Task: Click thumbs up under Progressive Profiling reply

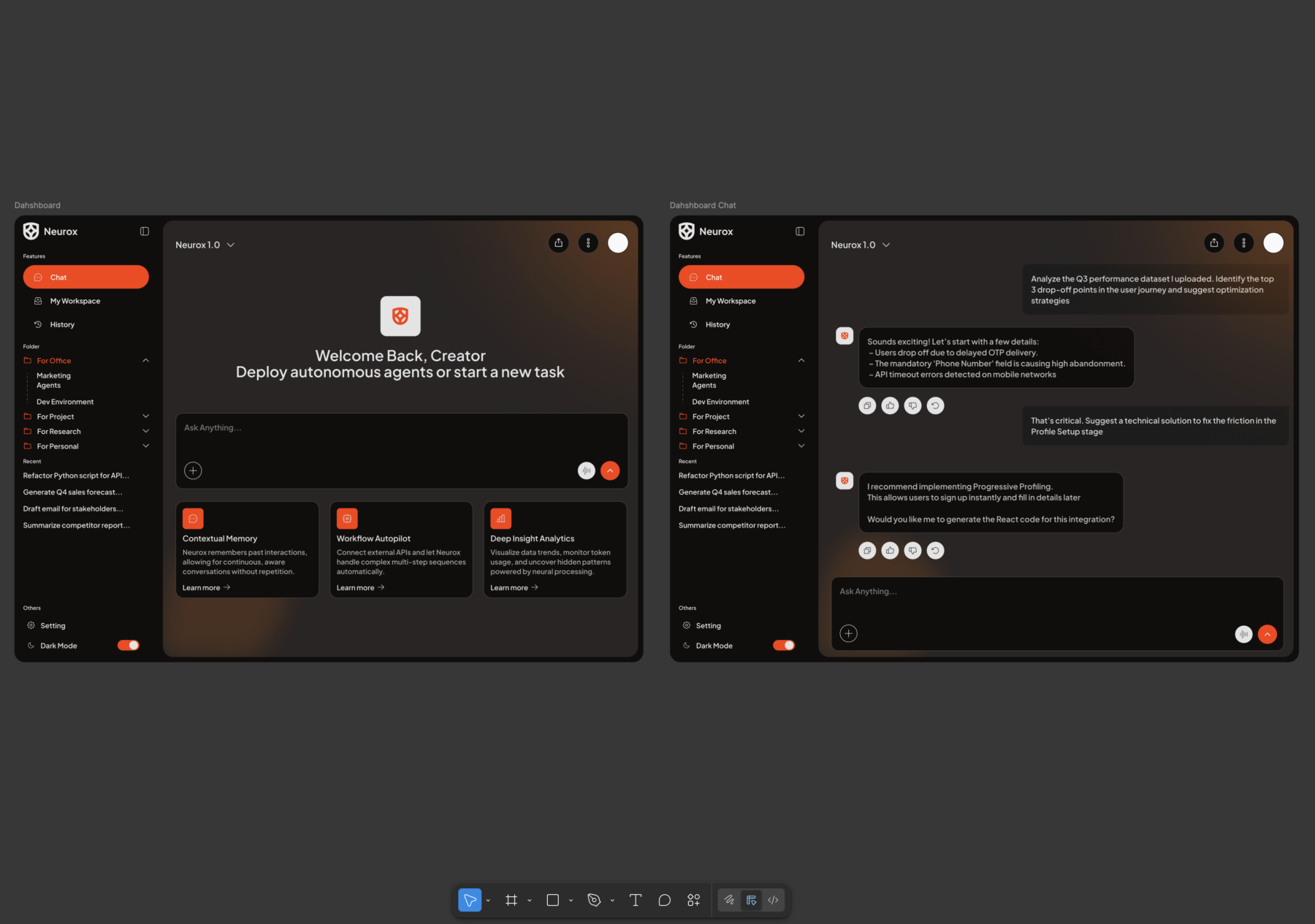Action: (890, 551)
